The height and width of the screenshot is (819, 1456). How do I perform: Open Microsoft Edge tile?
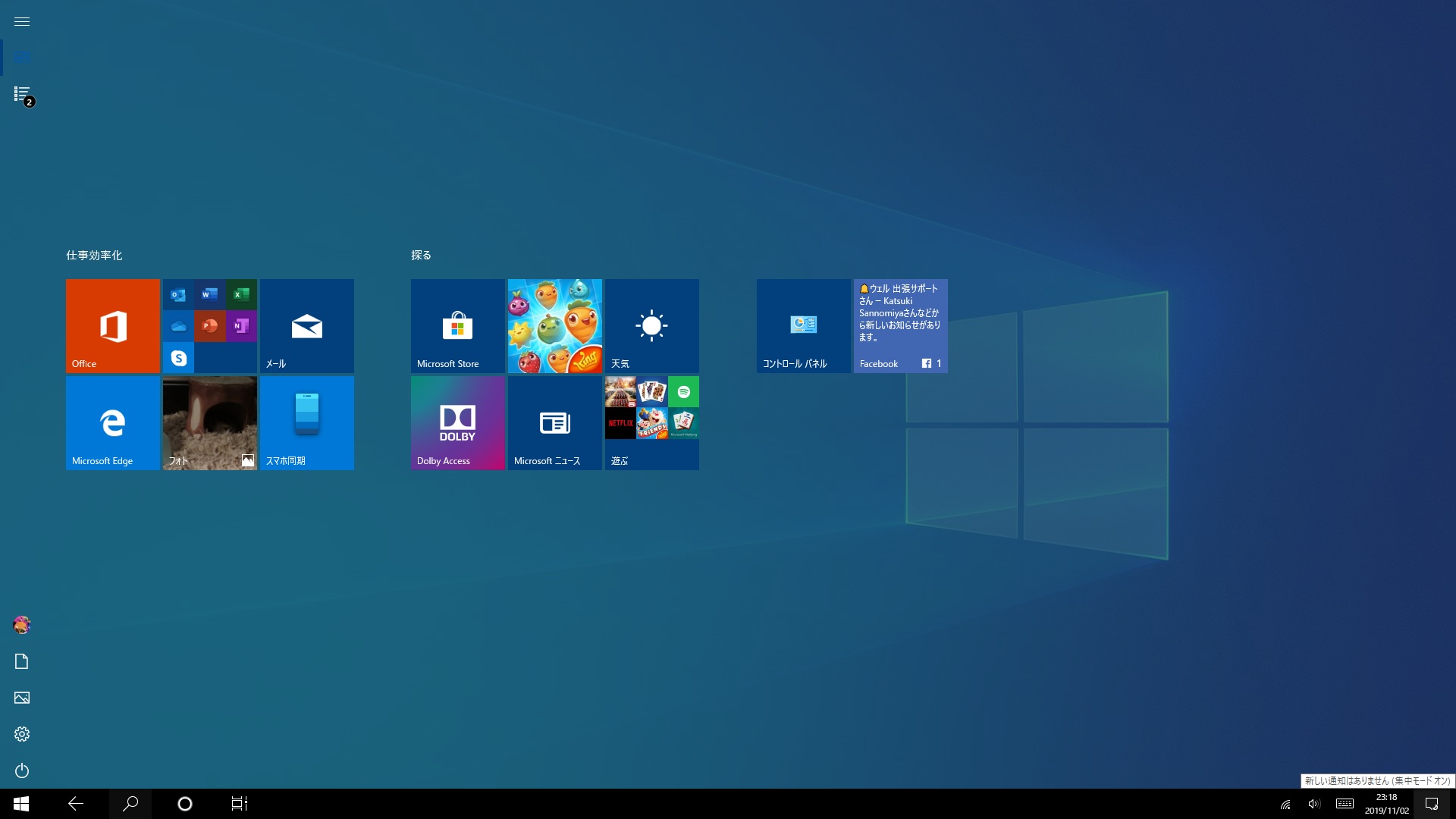pyautogui.click(x=113, y=422)
